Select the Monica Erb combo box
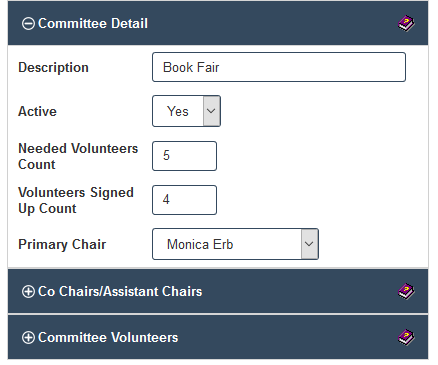The width and height of the screenshot is (438, 365). pos(235,244)
